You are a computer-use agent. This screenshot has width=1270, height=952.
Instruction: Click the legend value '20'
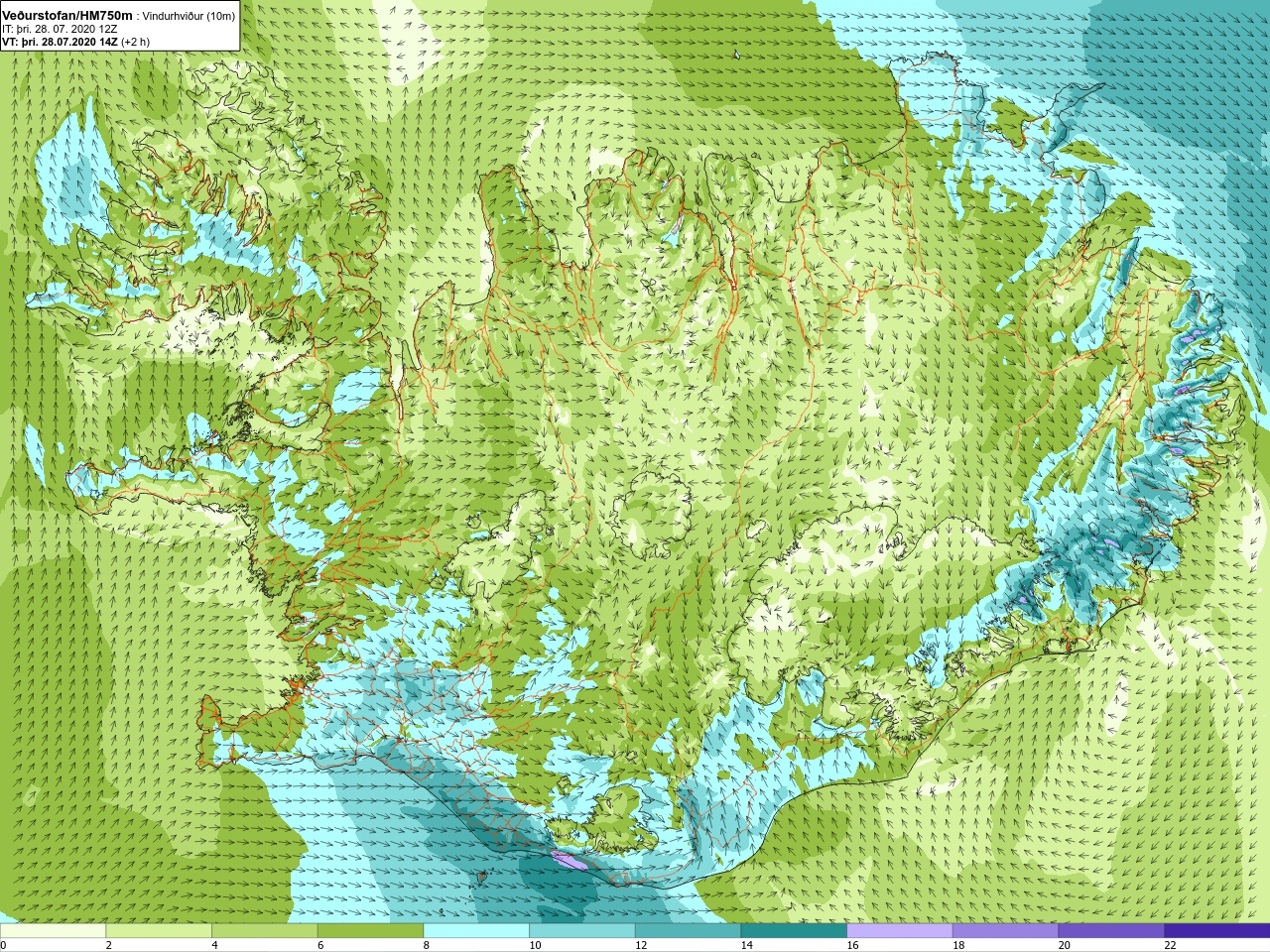1064,945
